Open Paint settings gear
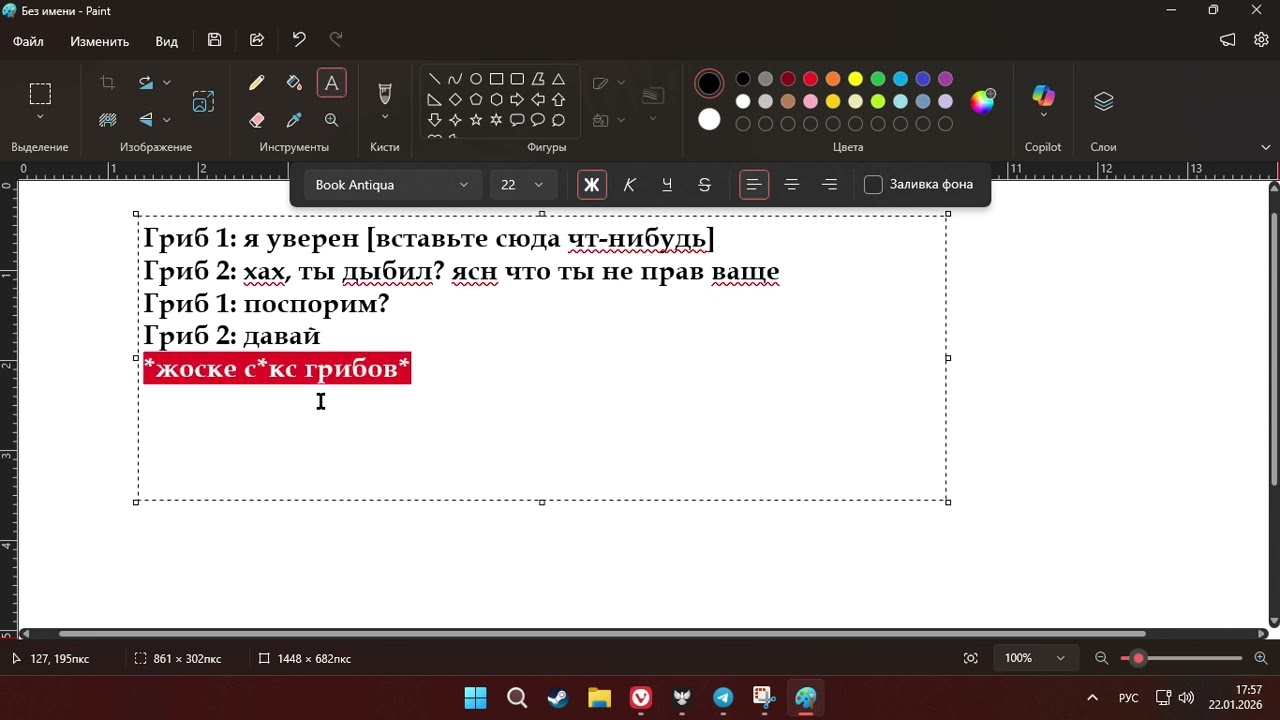1280x720 pixels. pos(1261,40)
